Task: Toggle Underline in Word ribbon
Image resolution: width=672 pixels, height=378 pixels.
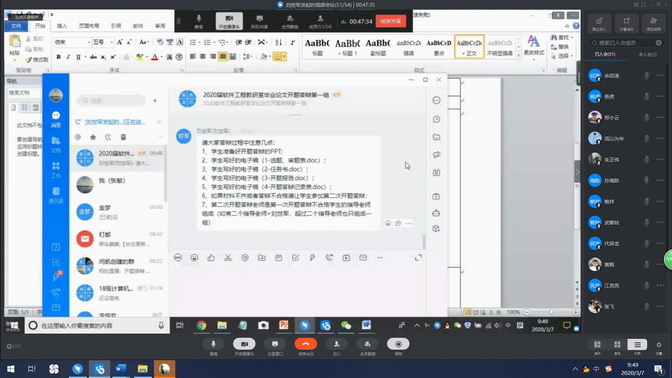Action: click(x=78, y=57)
